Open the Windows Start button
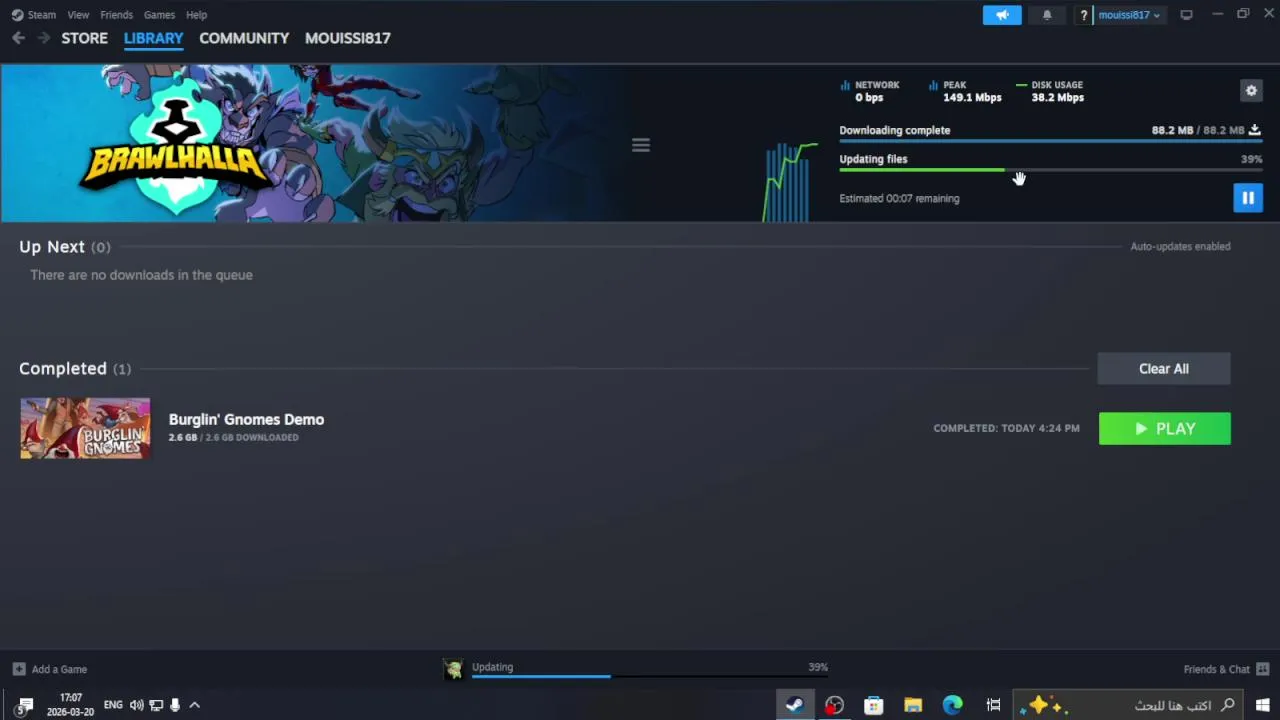This screenshot has height=720, width=1280. point(1262,705)
